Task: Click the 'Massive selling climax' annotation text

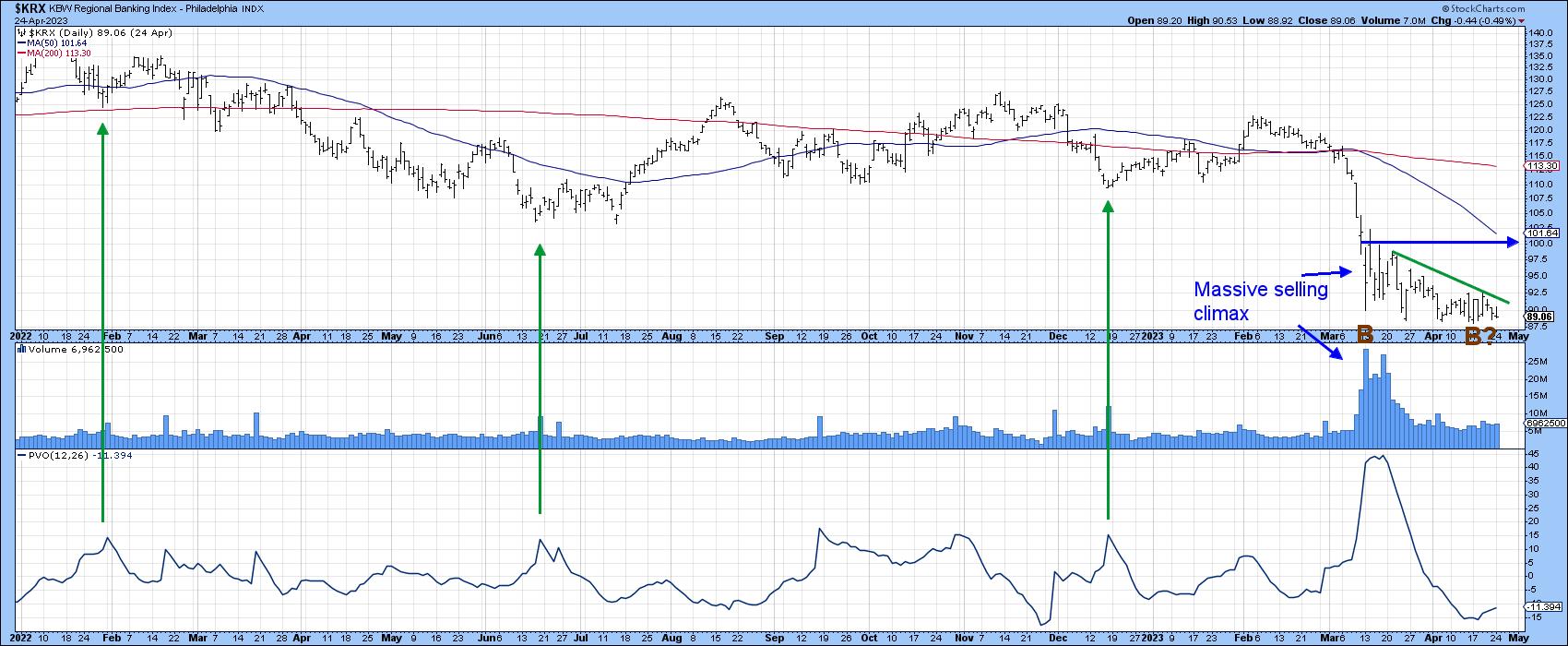Action: coord(1260,301)
